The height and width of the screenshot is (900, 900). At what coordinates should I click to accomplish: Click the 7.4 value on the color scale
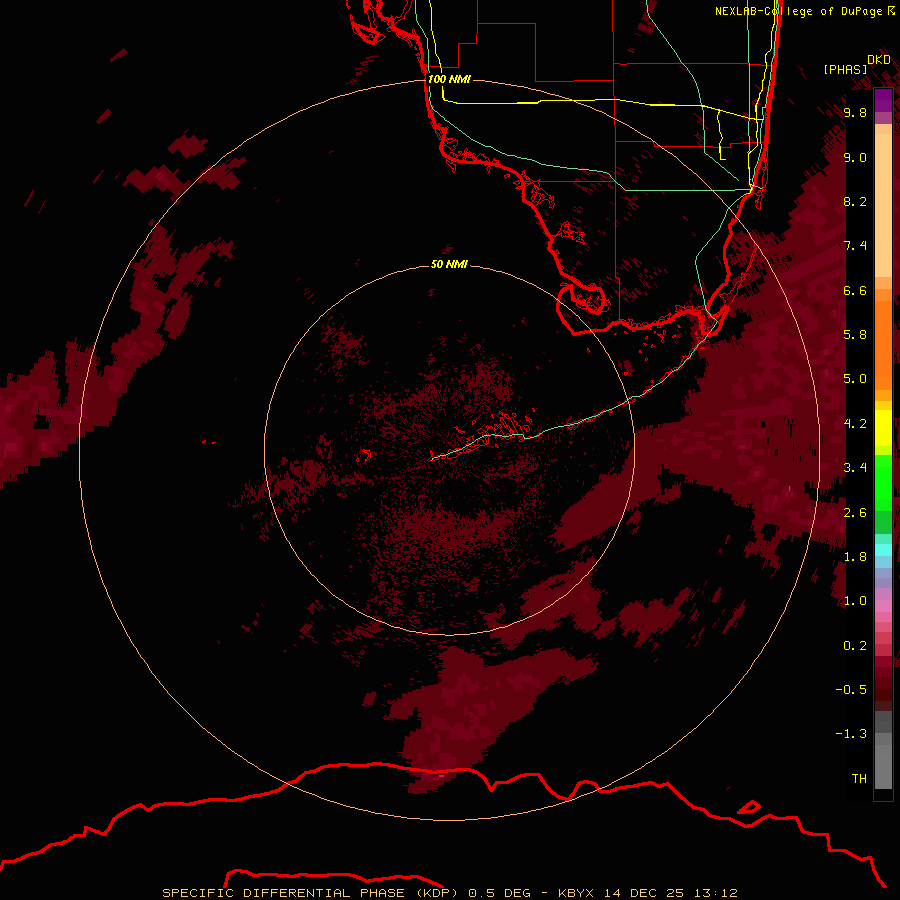[855, 246]
